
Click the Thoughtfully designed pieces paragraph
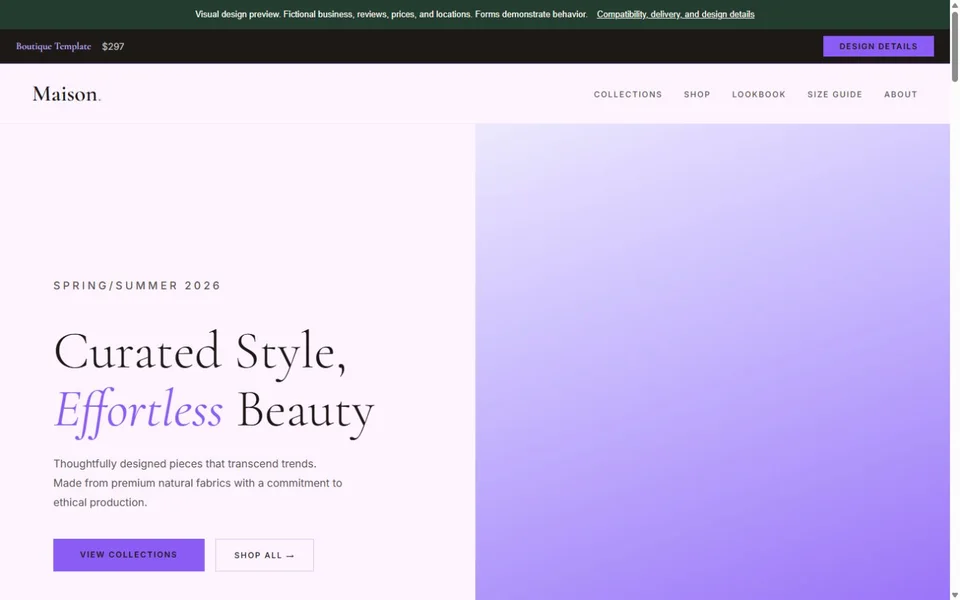[198, 483]
